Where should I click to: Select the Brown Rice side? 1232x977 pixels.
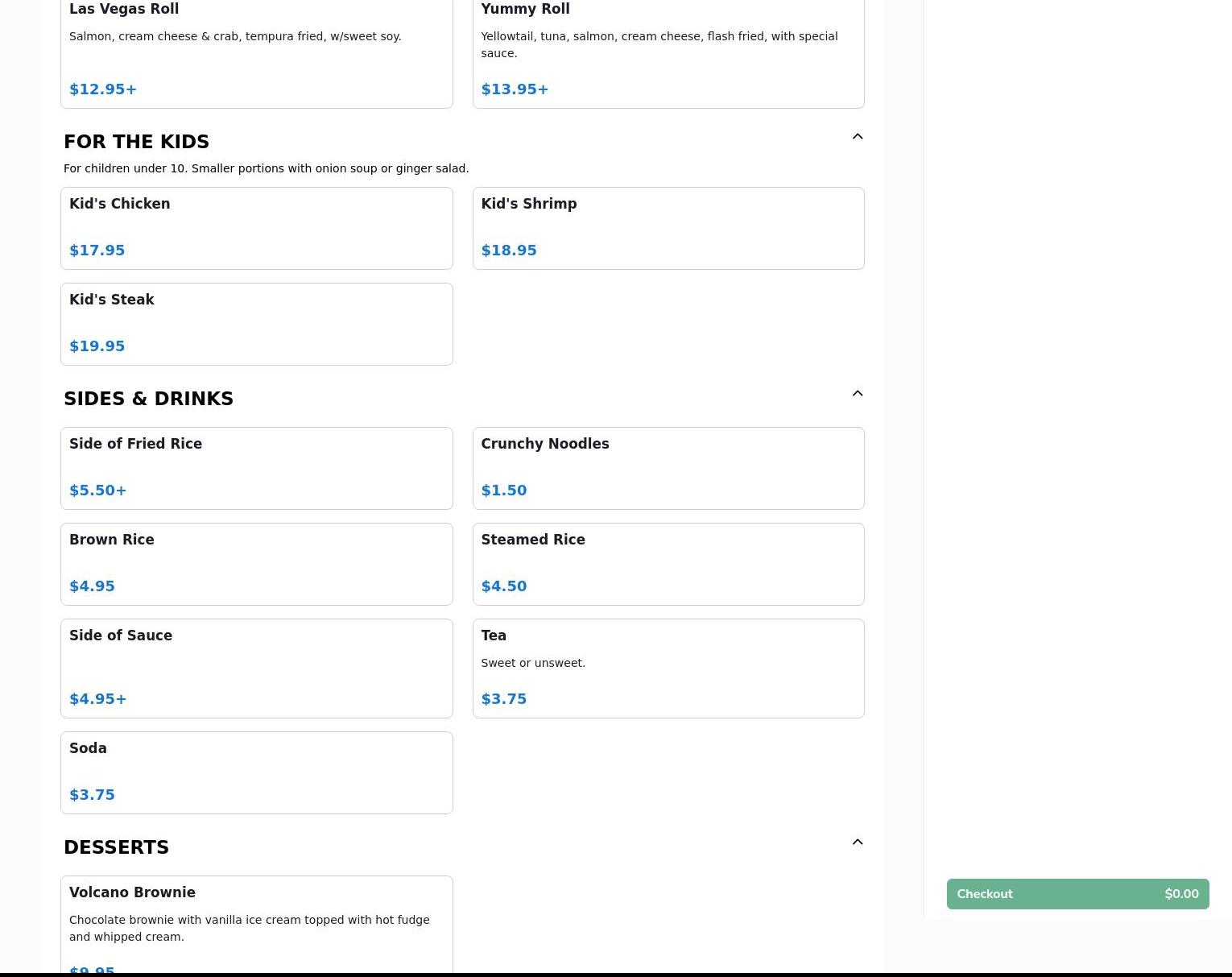coord(257,565)
